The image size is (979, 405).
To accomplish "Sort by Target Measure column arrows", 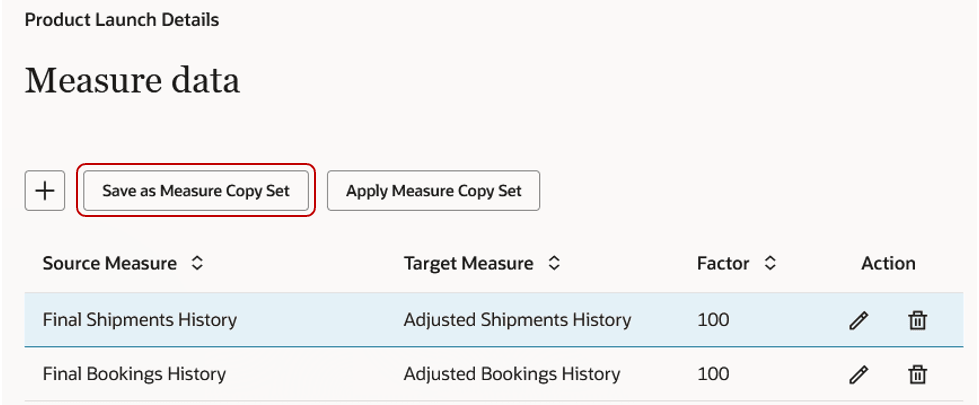I will click(x=553, y=264).
